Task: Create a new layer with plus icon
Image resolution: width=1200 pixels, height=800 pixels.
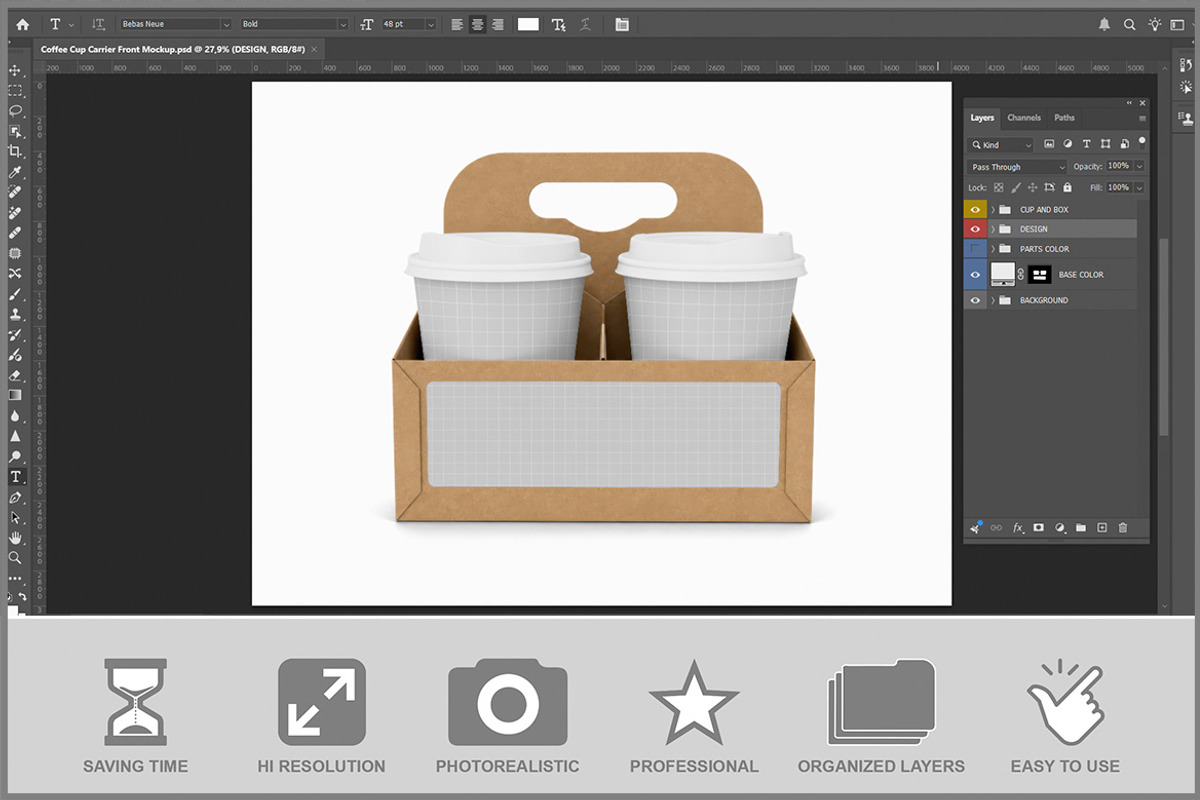Action: pos(1102,527)
